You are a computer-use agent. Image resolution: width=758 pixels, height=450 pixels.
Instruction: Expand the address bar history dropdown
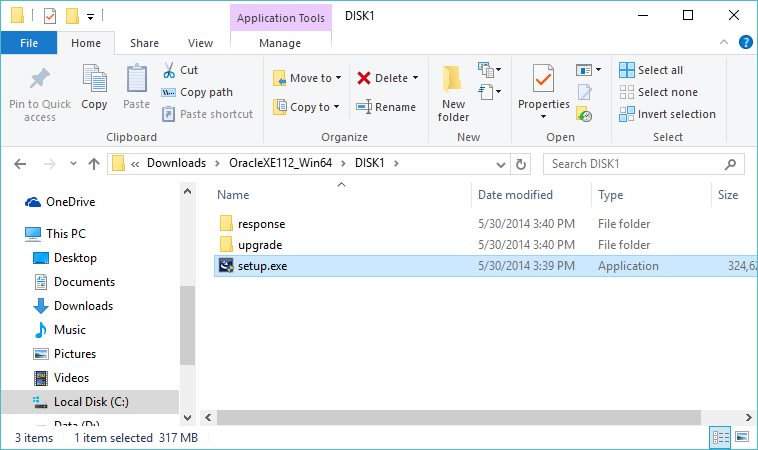click(501, 164)
